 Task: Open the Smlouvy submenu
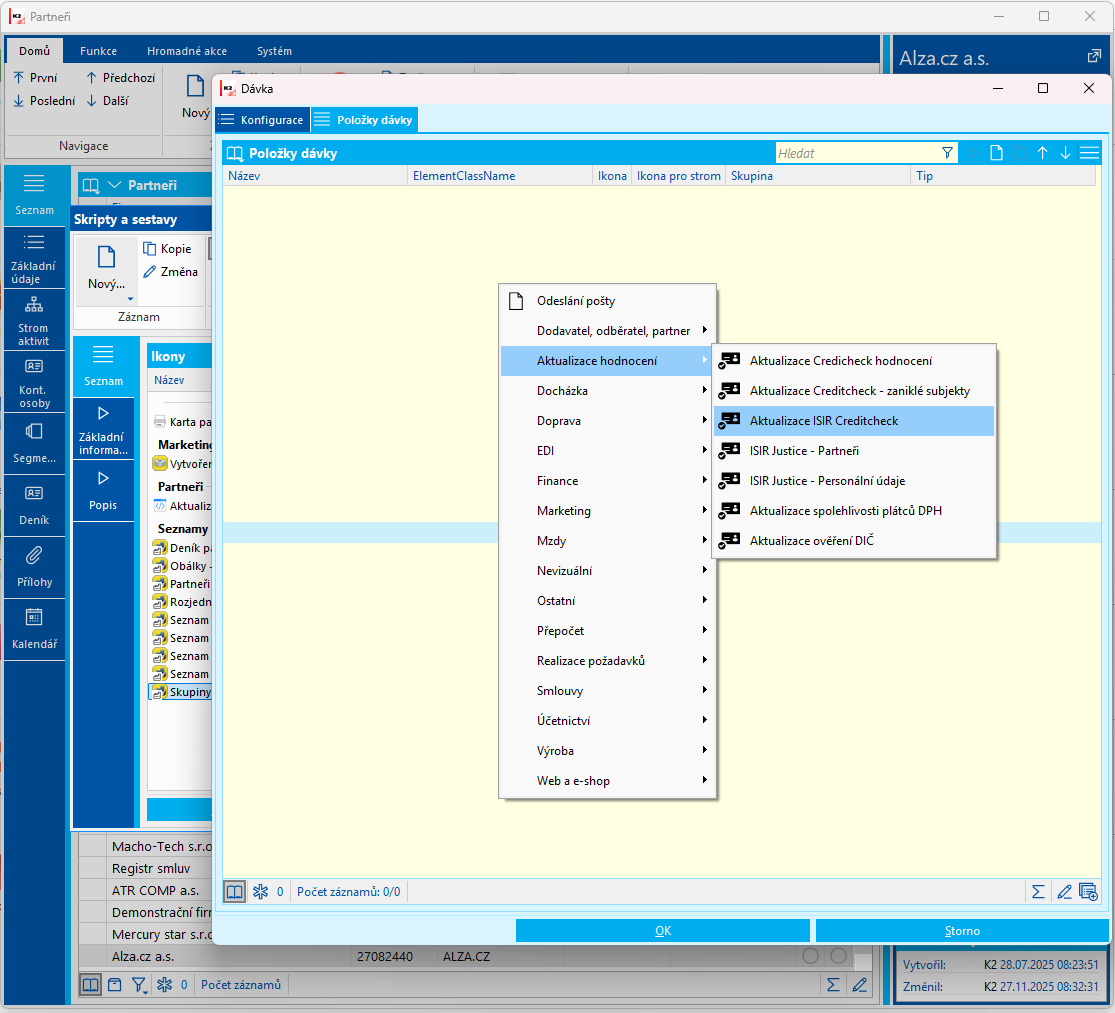click(607, 690)
